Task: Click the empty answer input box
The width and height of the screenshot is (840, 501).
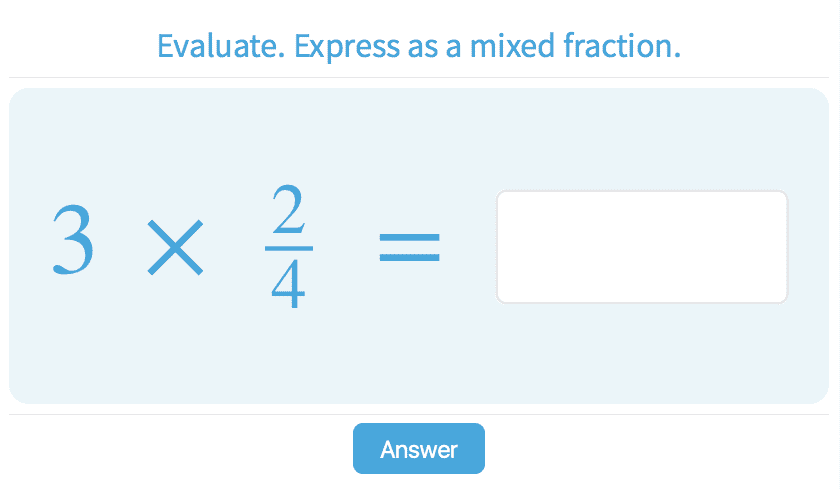Action: coord(642,247)
